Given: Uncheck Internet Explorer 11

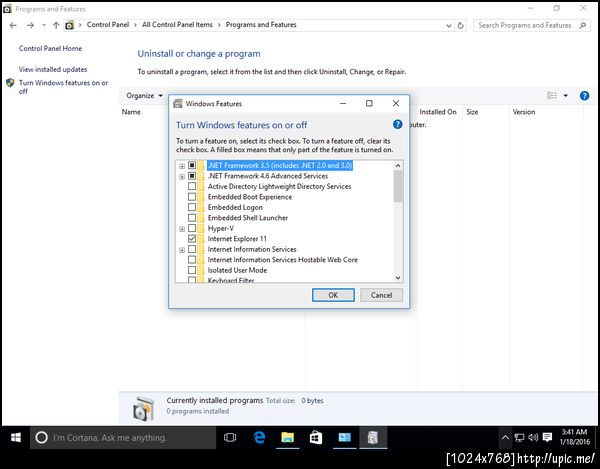Looking at the screenshot, I should coord(192,239).
